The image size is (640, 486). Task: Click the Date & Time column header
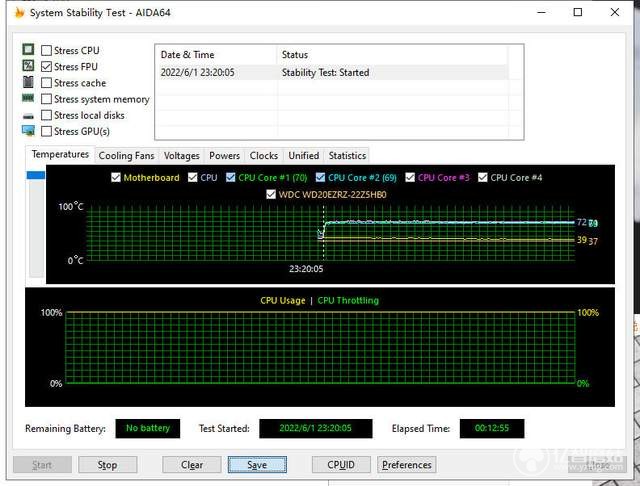coord(216,55)
